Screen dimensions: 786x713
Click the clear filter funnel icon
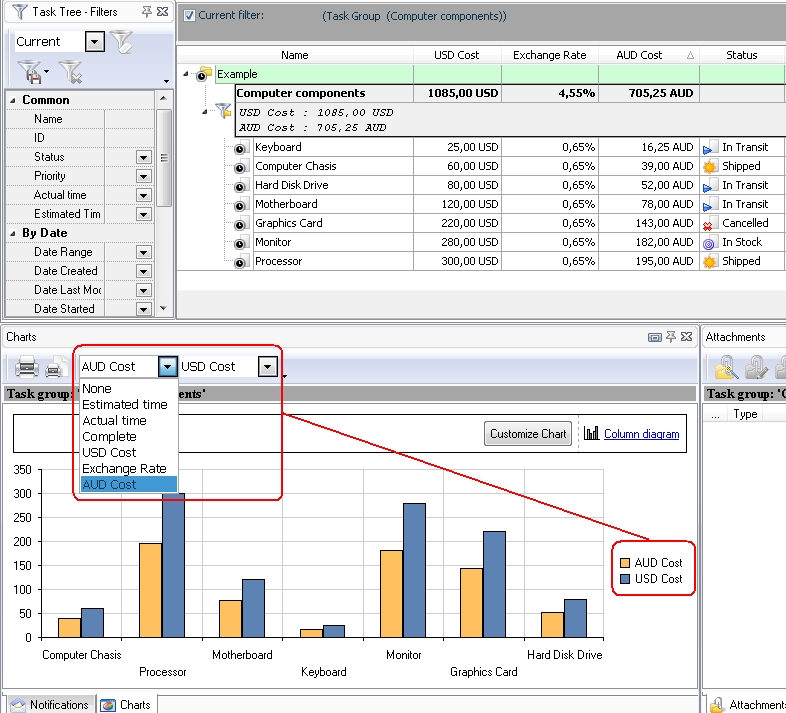(x=70, y=71)
